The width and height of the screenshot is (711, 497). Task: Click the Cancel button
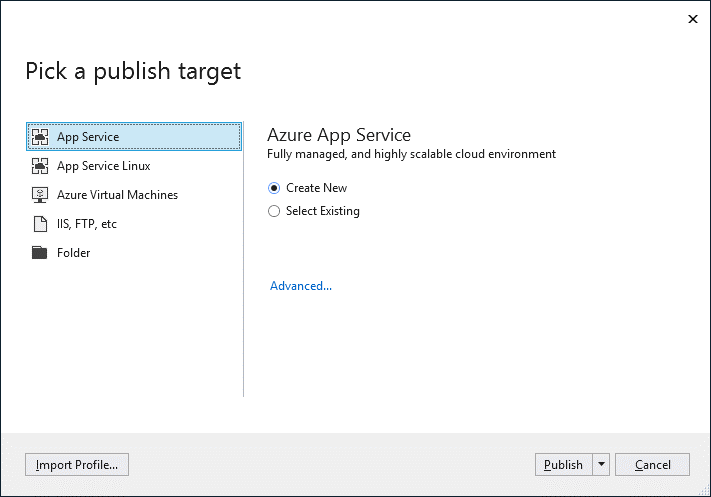652,464
